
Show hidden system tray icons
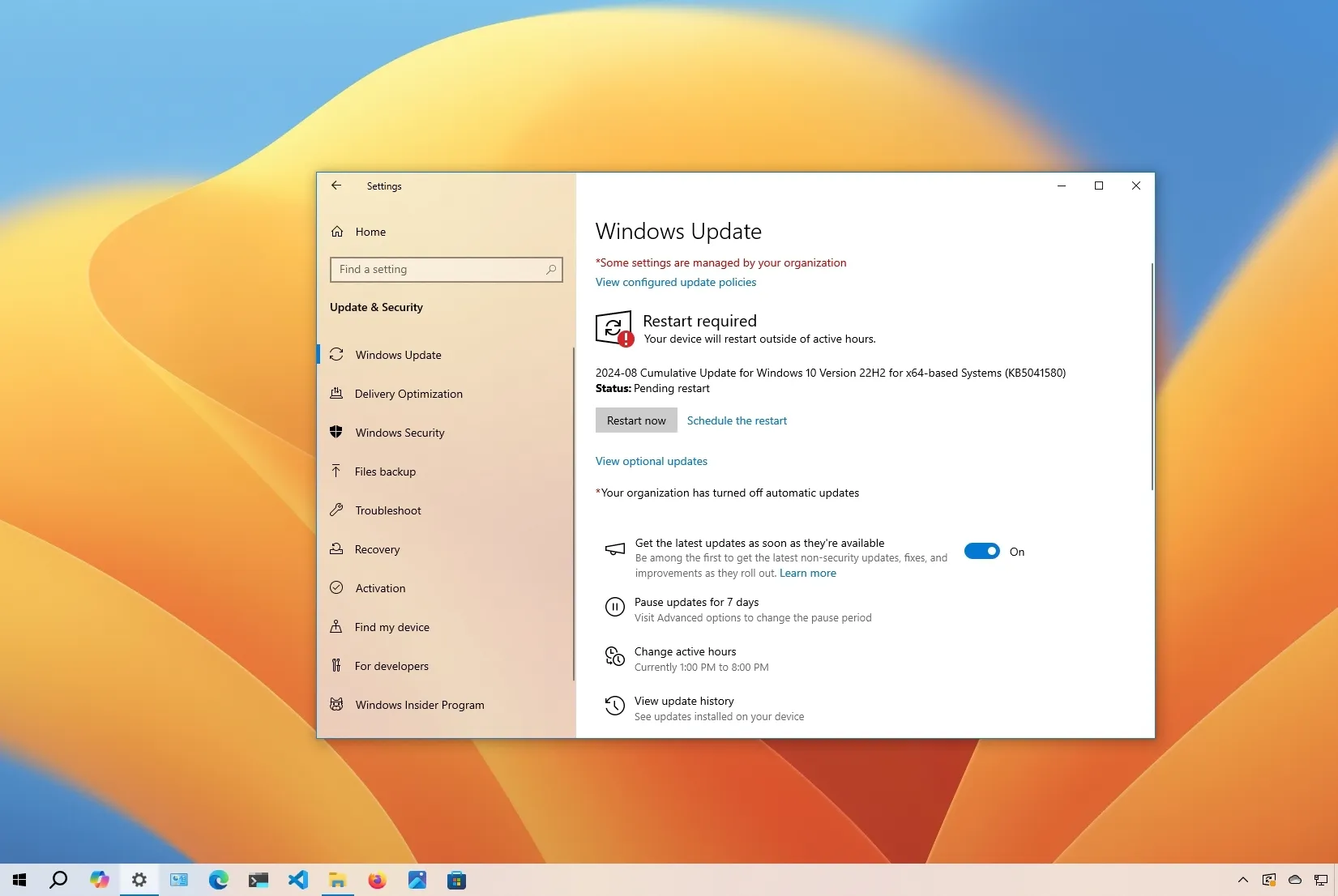1242,880
